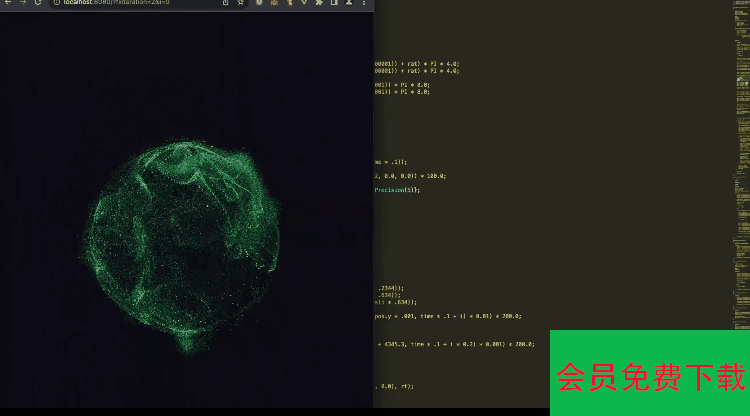750x416 pixels.
Task: Click the browser forward arrow
Action: (x=23, y=3)
